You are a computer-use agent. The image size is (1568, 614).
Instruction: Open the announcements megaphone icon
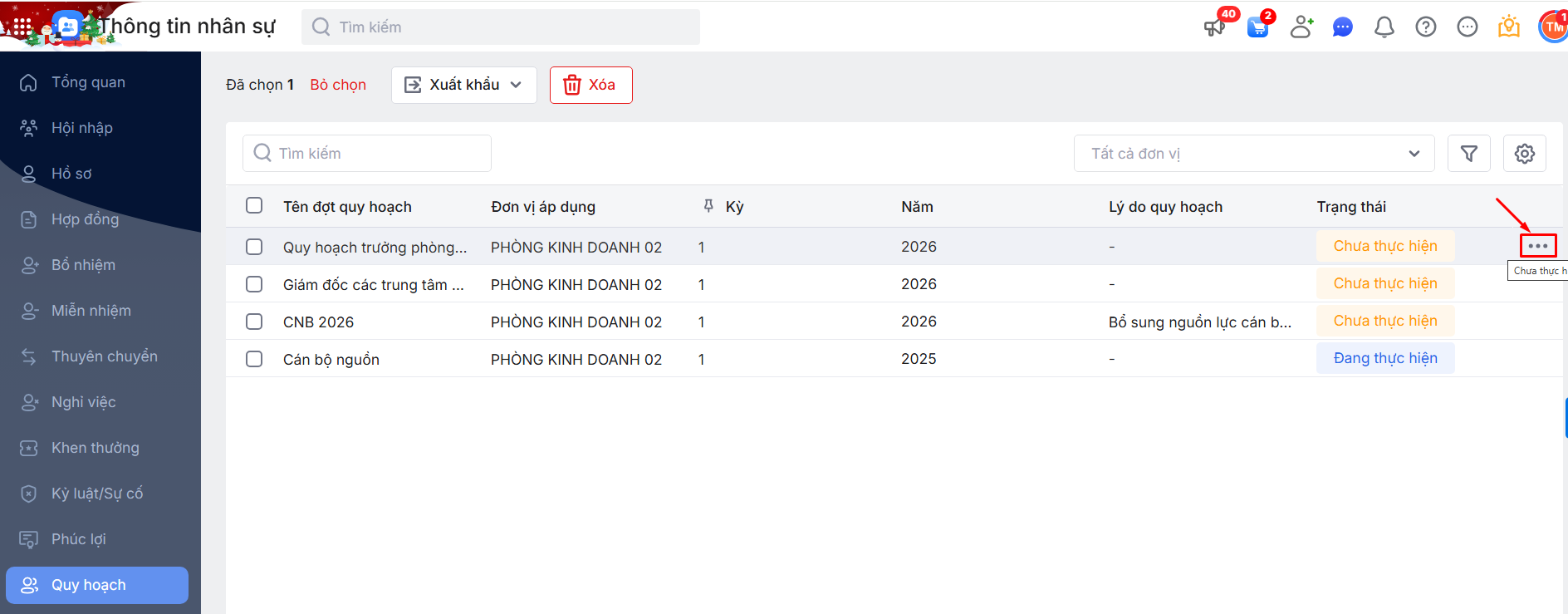[1214, 27]
